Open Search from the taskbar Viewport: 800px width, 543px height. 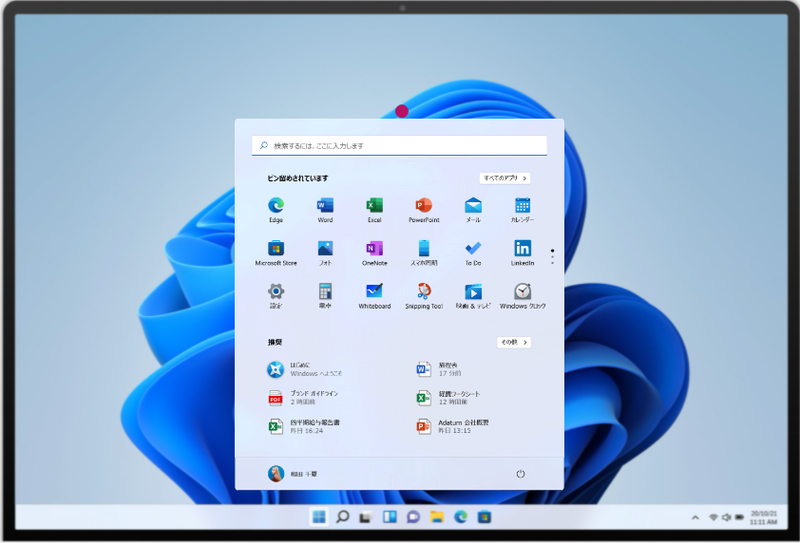[x=343, y=517]
